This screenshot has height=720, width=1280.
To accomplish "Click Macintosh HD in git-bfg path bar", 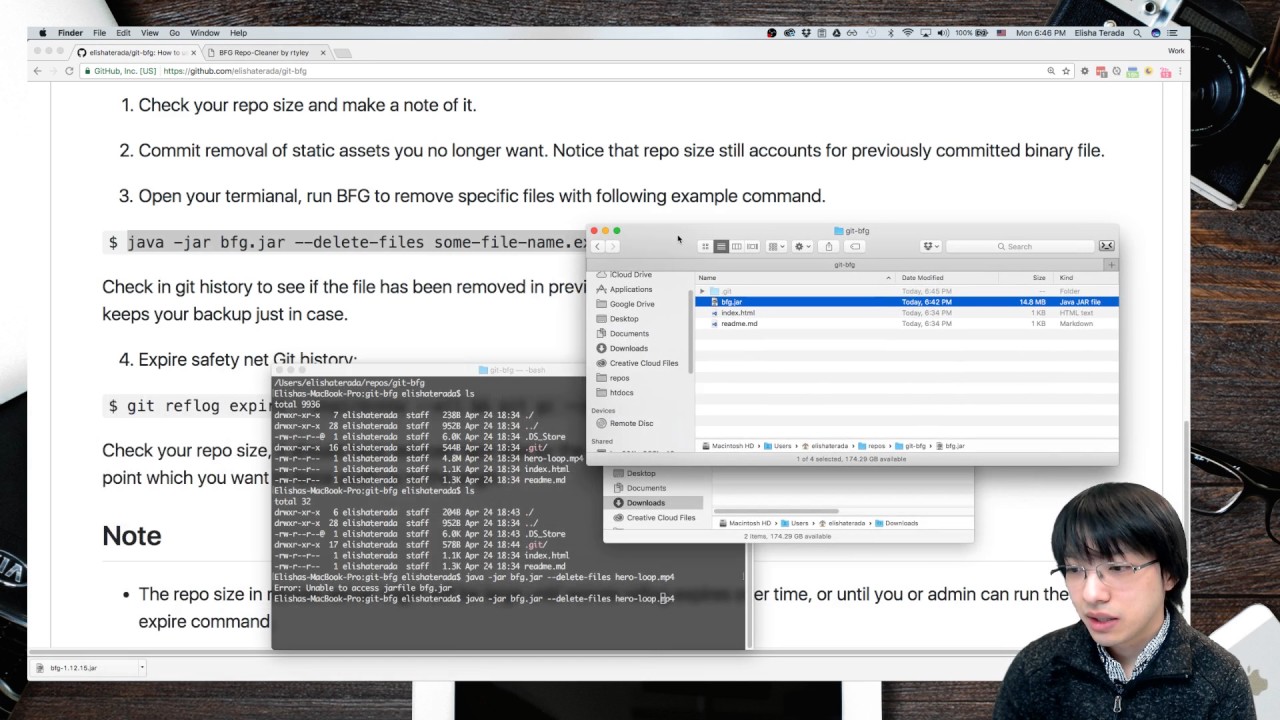I will pyautogui.click(x=728, y=446).
